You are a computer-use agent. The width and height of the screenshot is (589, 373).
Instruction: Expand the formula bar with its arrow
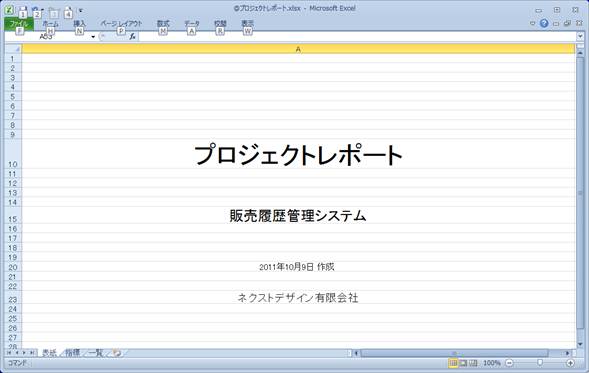point(580,36)
